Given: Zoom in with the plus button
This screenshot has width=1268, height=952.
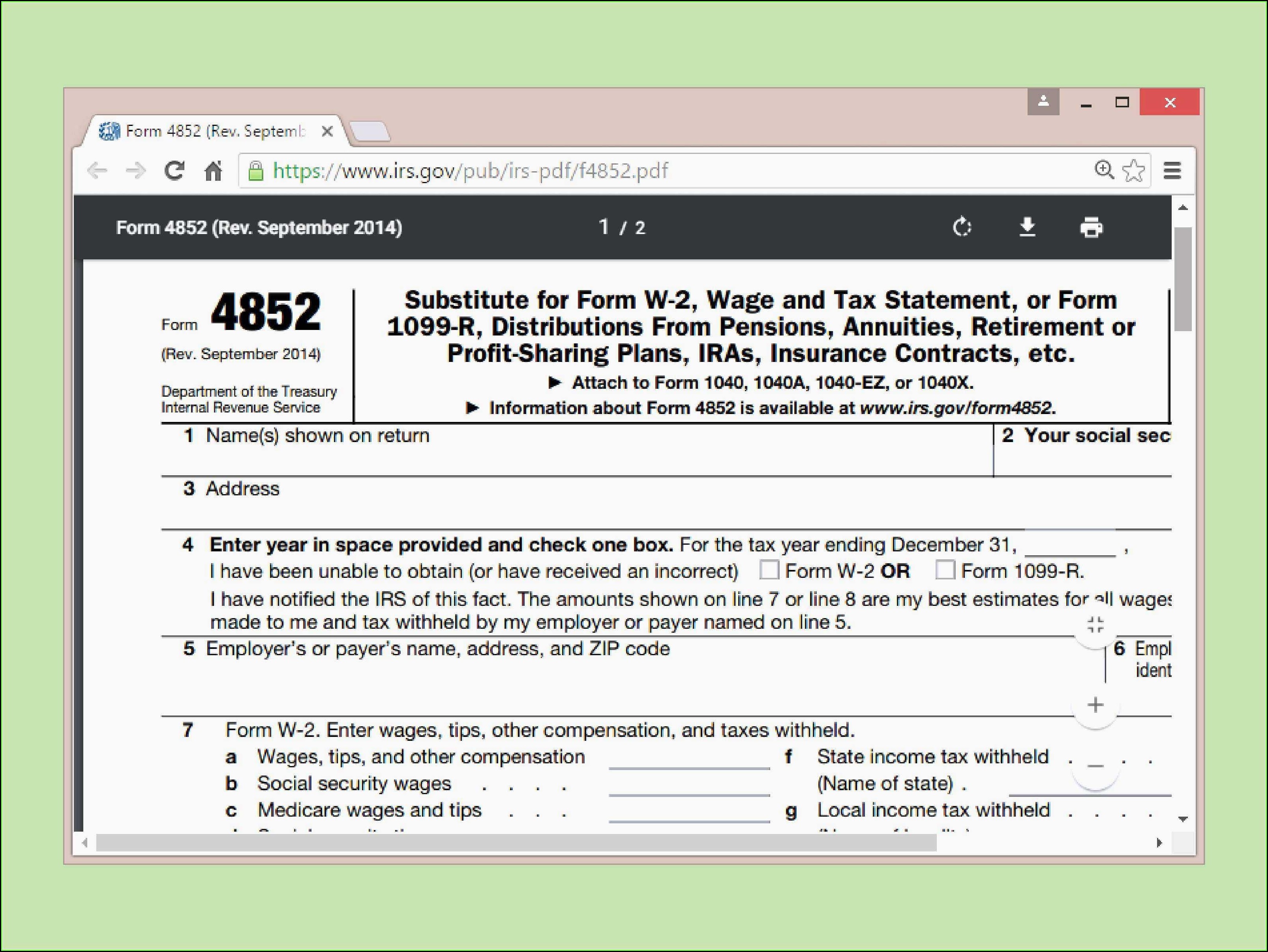Looking at the screenshot, I should (1095, 705).
